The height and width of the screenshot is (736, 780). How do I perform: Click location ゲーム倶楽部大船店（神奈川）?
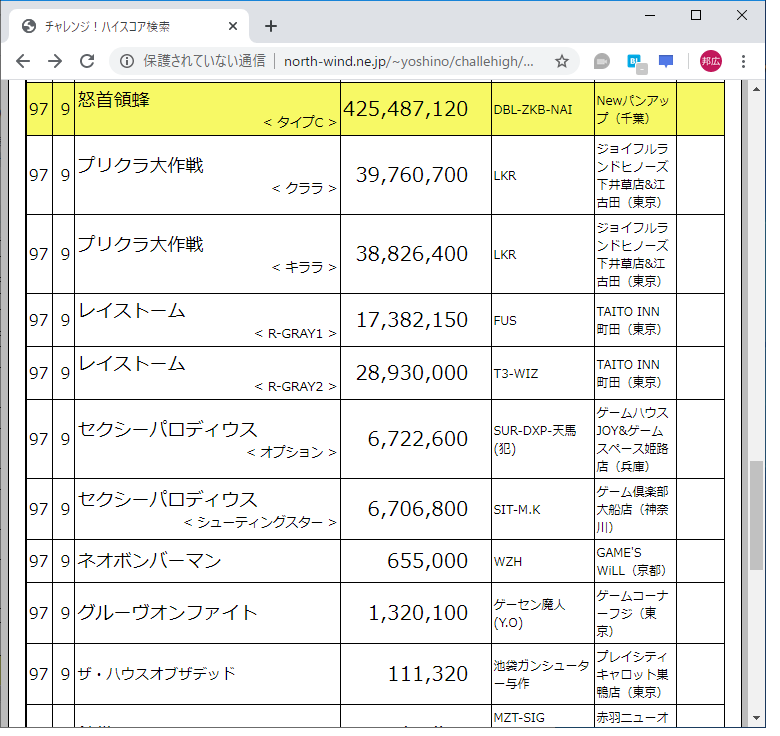click(632, 510)
